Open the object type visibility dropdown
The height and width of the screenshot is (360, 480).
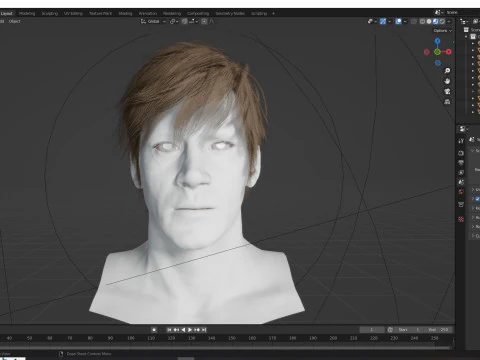(x=372, y=21)
